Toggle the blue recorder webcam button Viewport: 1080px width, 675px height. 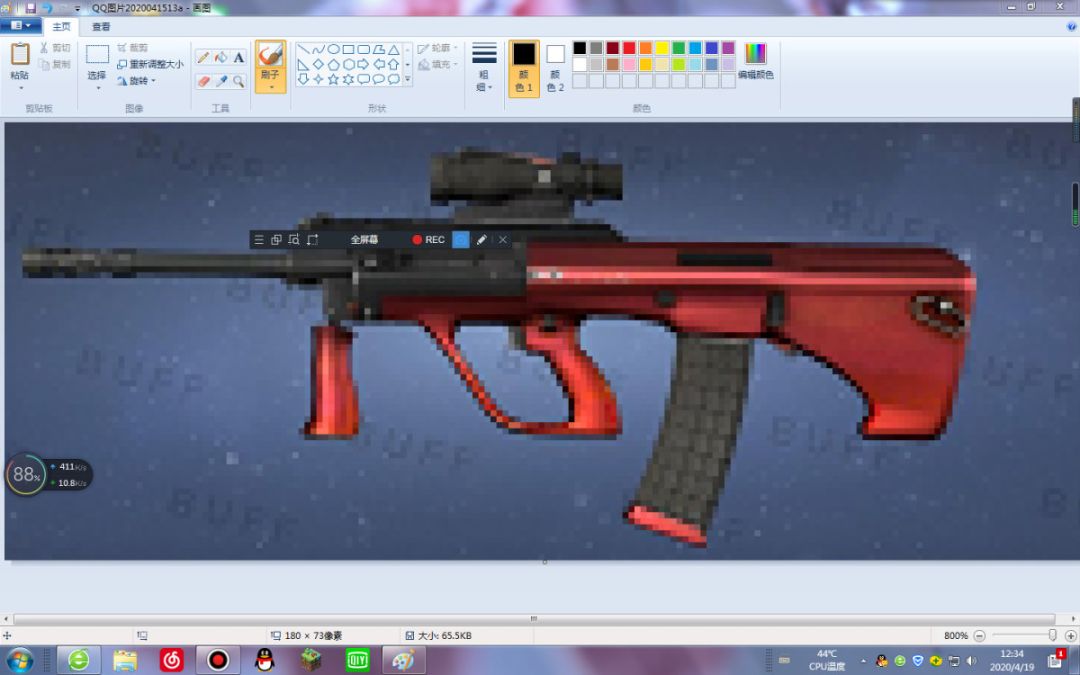point(461,240)
